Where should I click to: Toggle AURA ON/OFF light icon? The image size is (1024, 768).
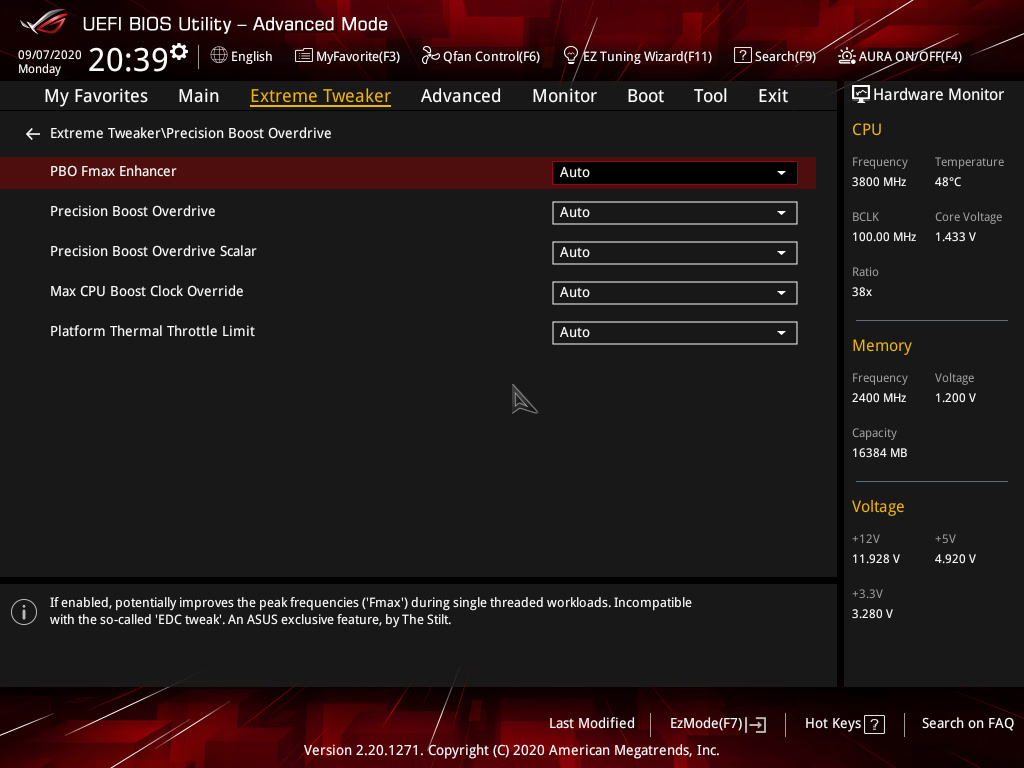(846, 56)
